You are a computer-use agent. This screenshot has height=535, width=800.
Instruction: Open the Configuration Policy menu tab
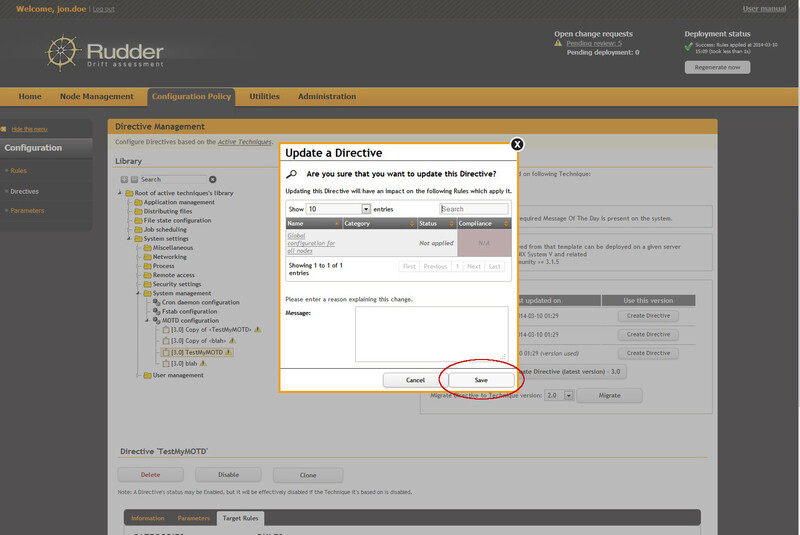tap(191, 96)
